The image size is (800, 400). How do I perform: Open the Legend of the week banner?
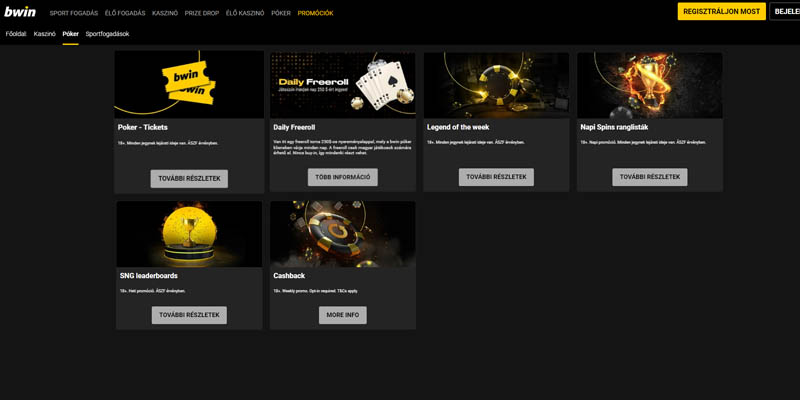[496, 85]
